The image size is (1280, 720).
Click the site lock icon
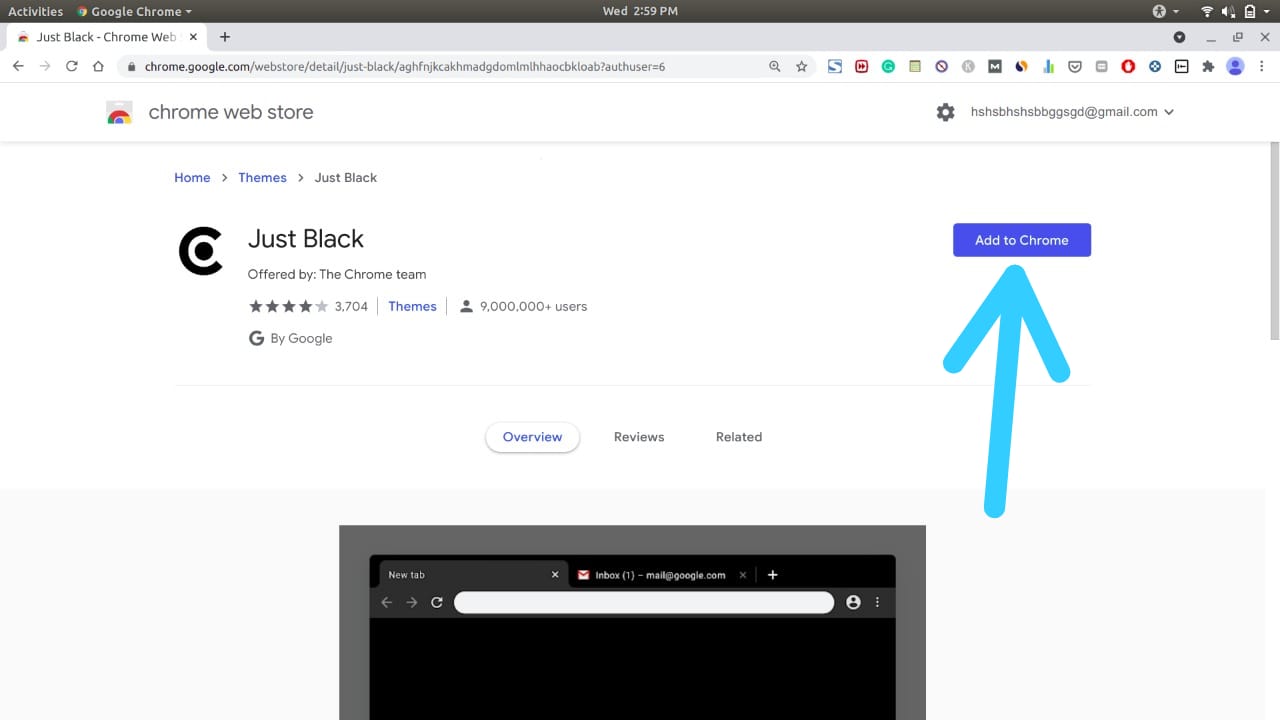click(129, 67)
